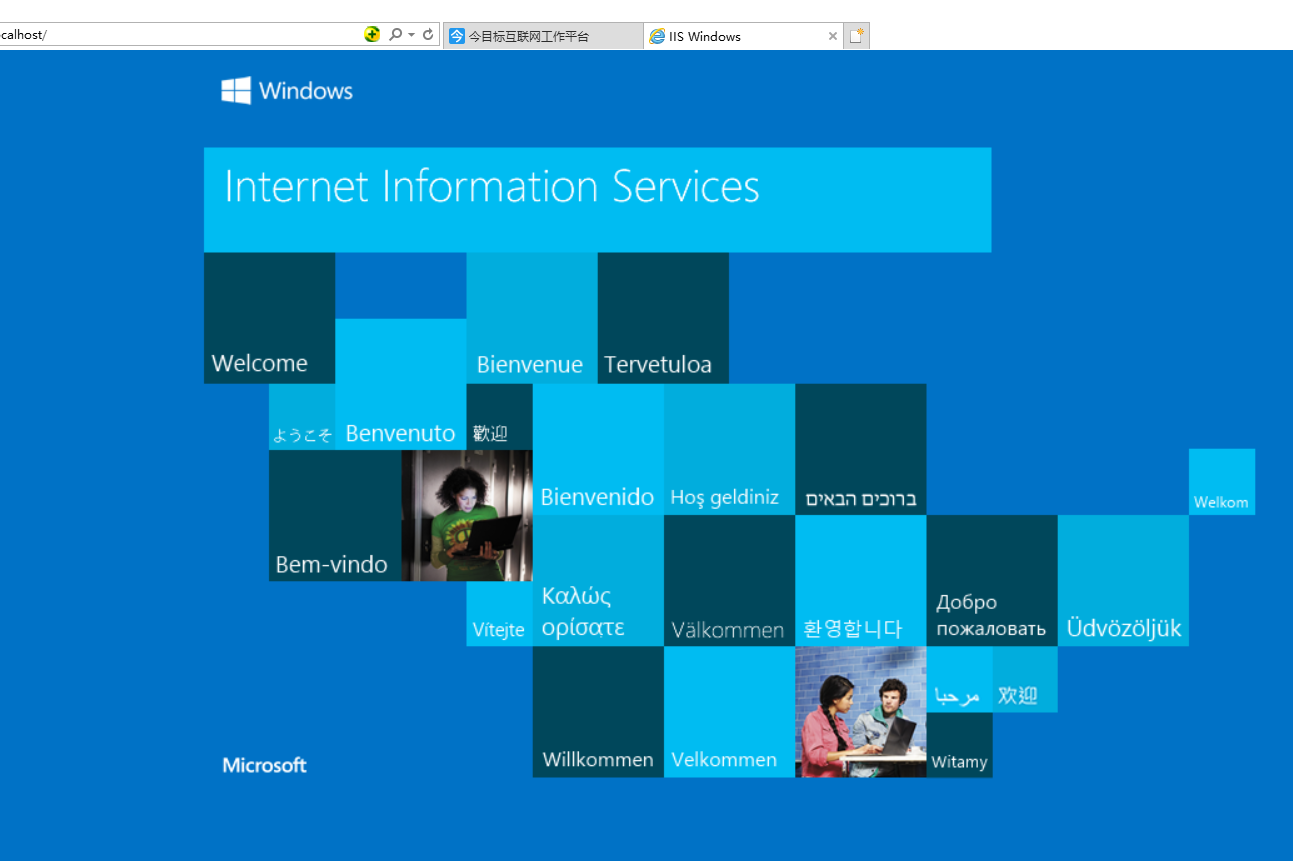Viewport: 1293px width, 861px height.
Task: Switch to the 今目标互联网工作平台 tab
Action: (x=542, y=36)
